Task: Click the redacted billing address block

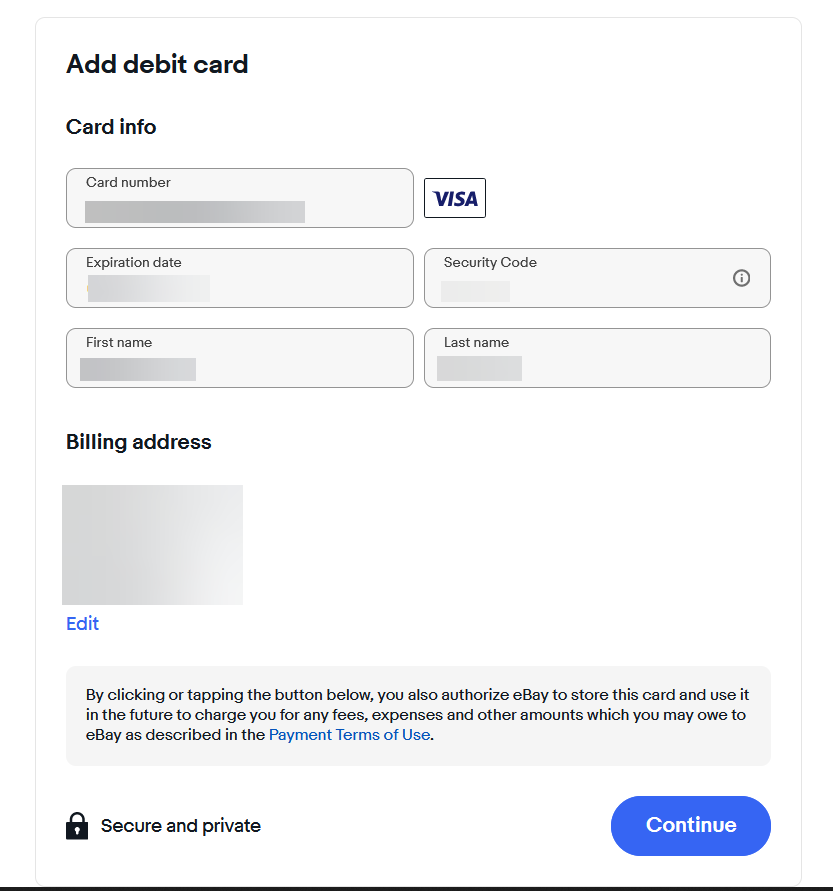Action: (152, 545)
